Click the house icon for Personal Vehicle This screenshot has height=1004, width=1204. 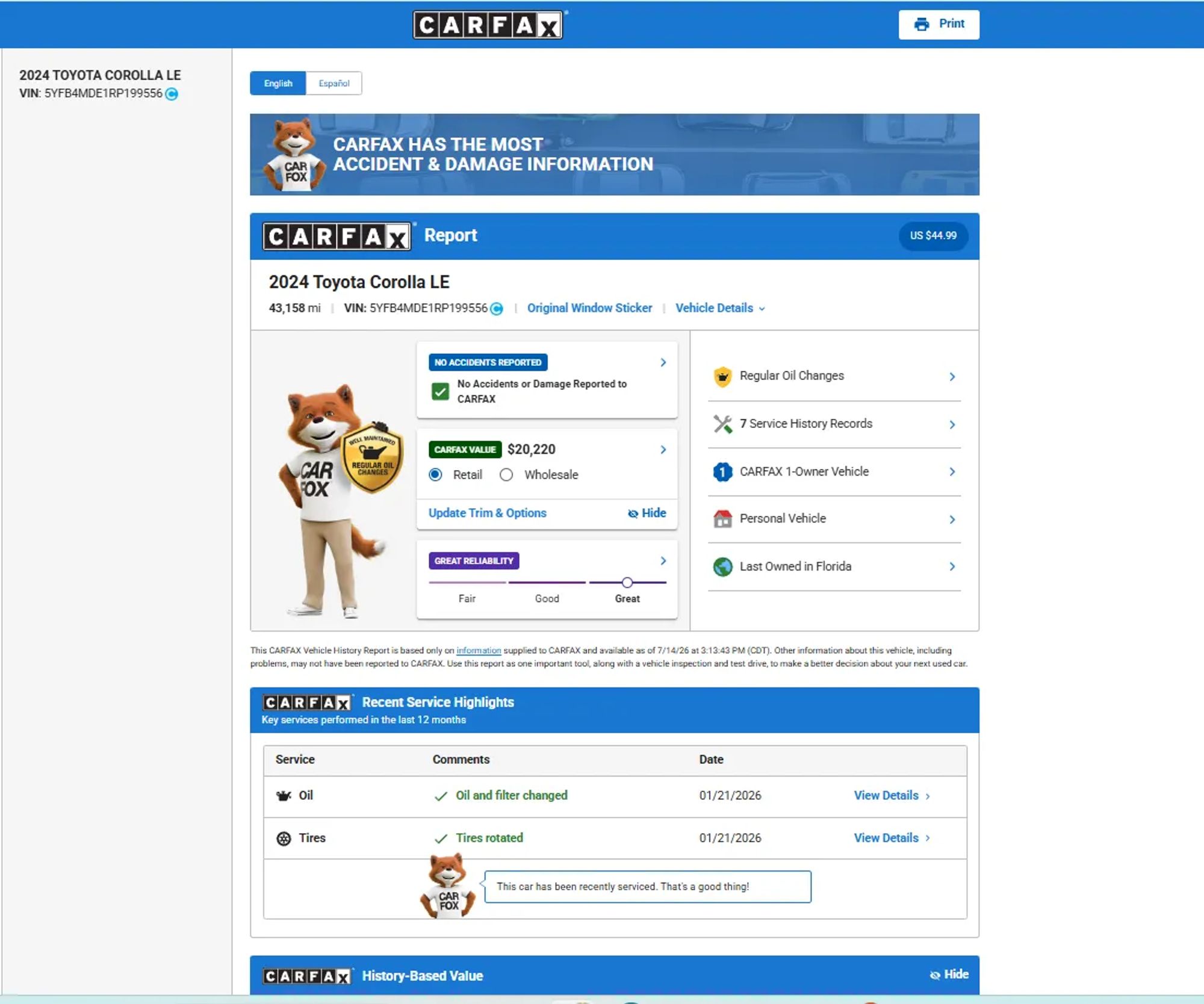(722, 519)
